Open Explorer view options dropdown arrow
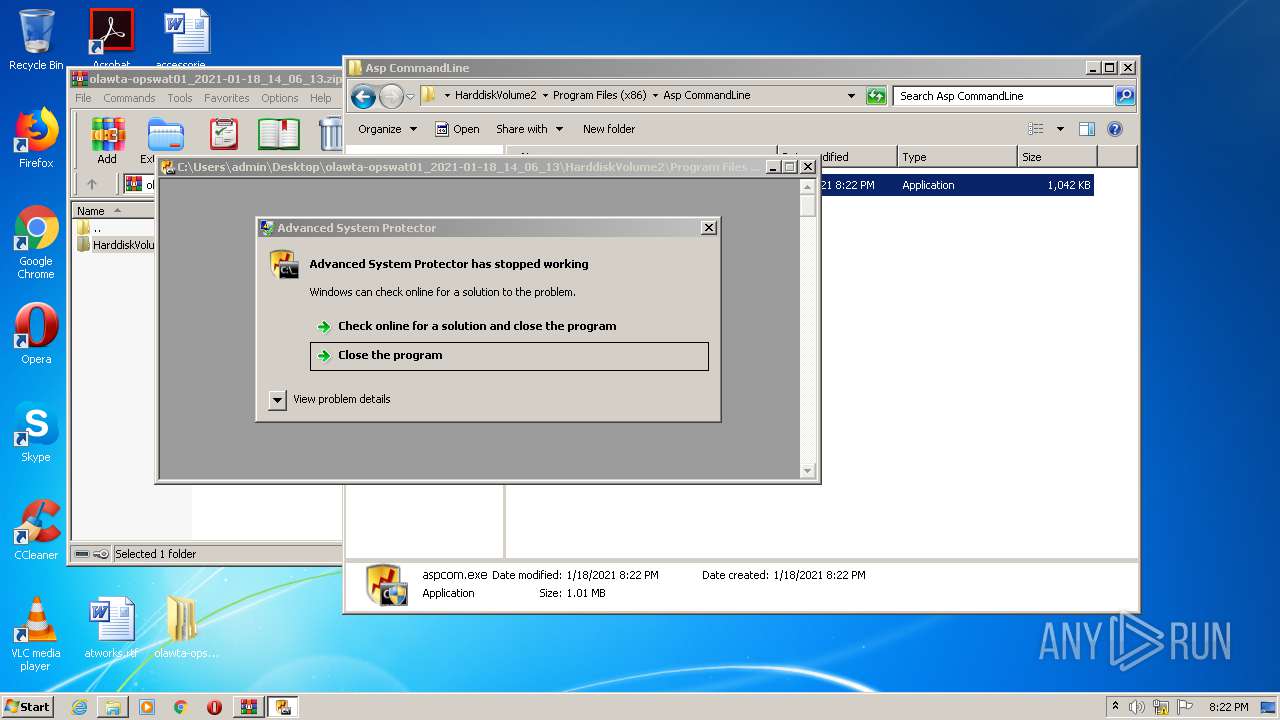Screen dimensions: 1280x720 tap(1060, 129)
